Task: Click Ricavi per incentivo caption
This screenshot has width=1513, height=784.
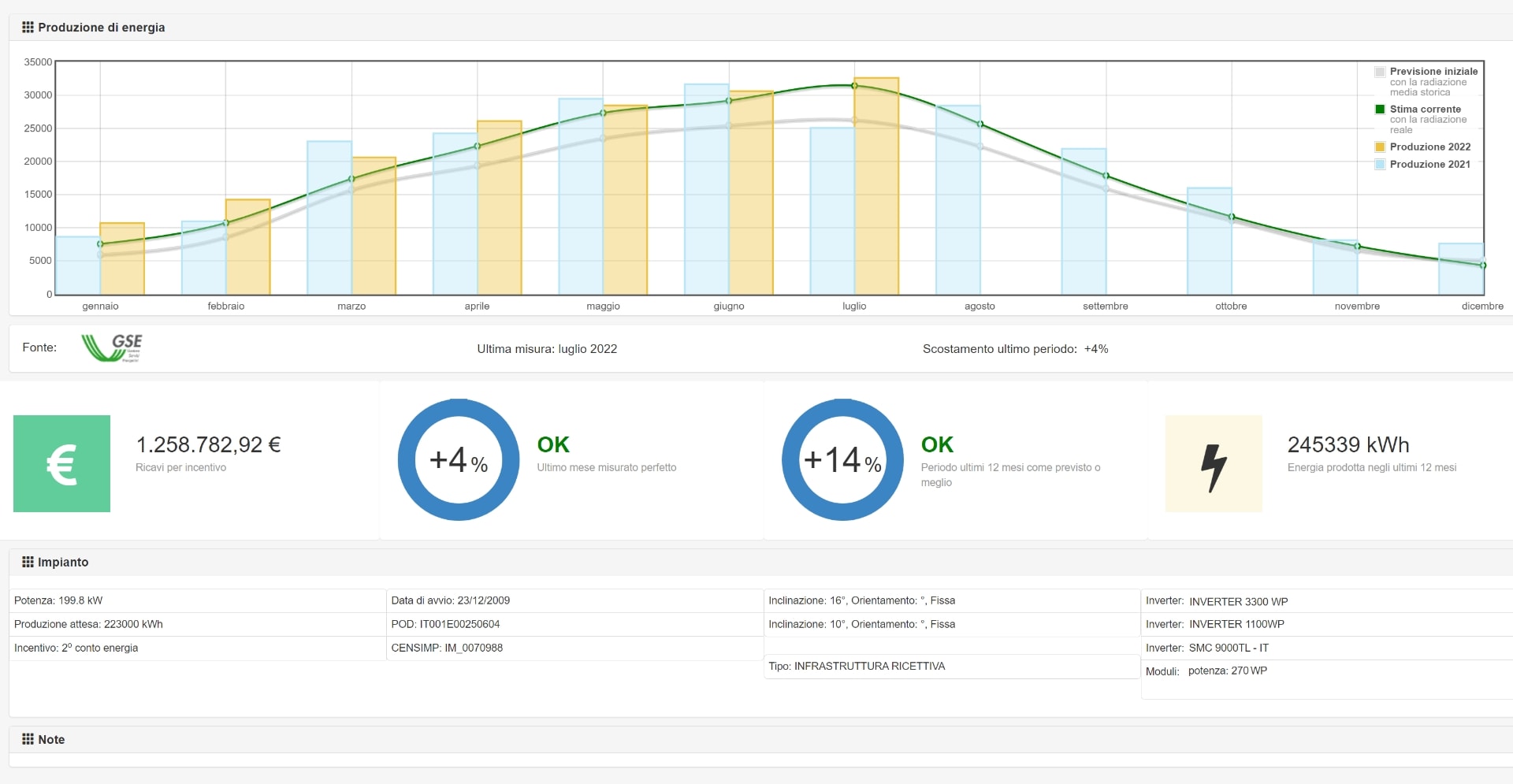Action: point(180,467)
